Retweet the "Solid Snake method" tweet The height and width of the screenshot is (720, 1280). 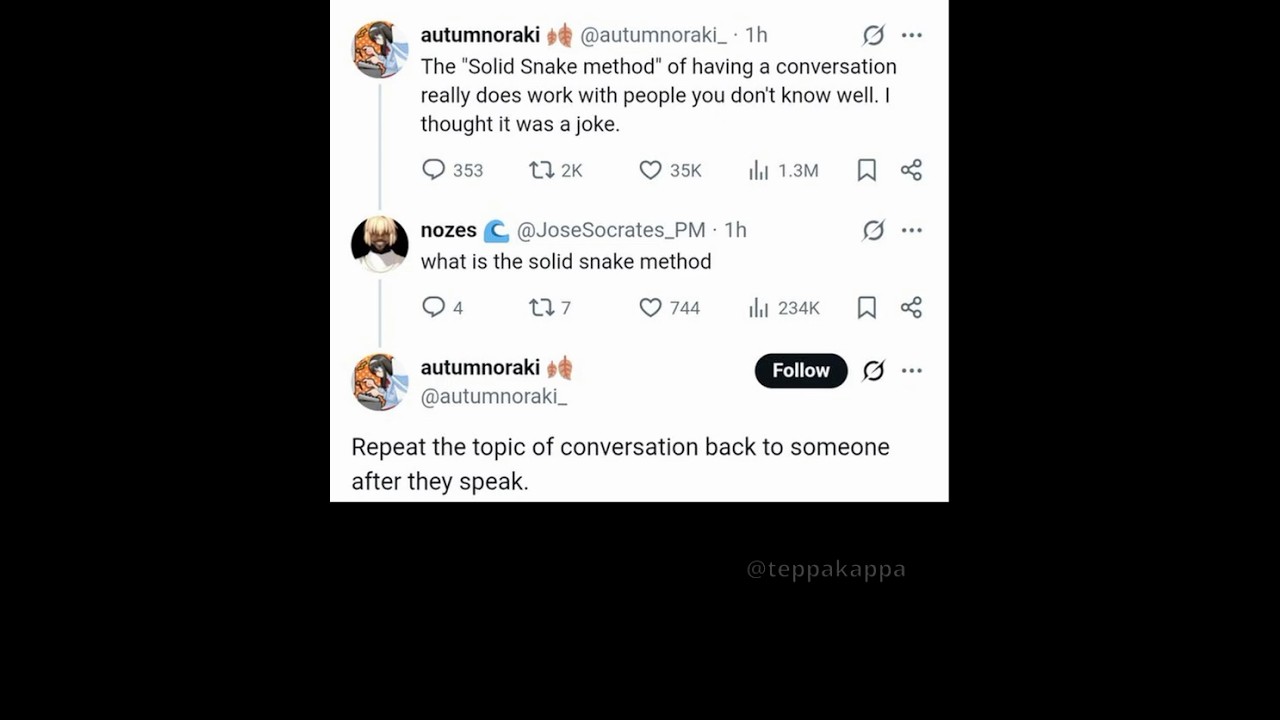pos(542,170)
